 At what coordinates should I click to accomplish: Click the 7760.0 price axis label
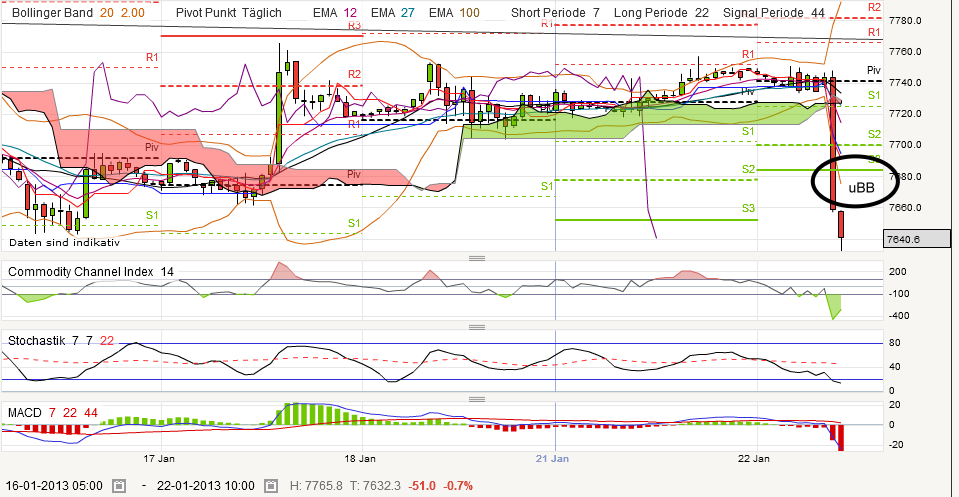point(905,52)
